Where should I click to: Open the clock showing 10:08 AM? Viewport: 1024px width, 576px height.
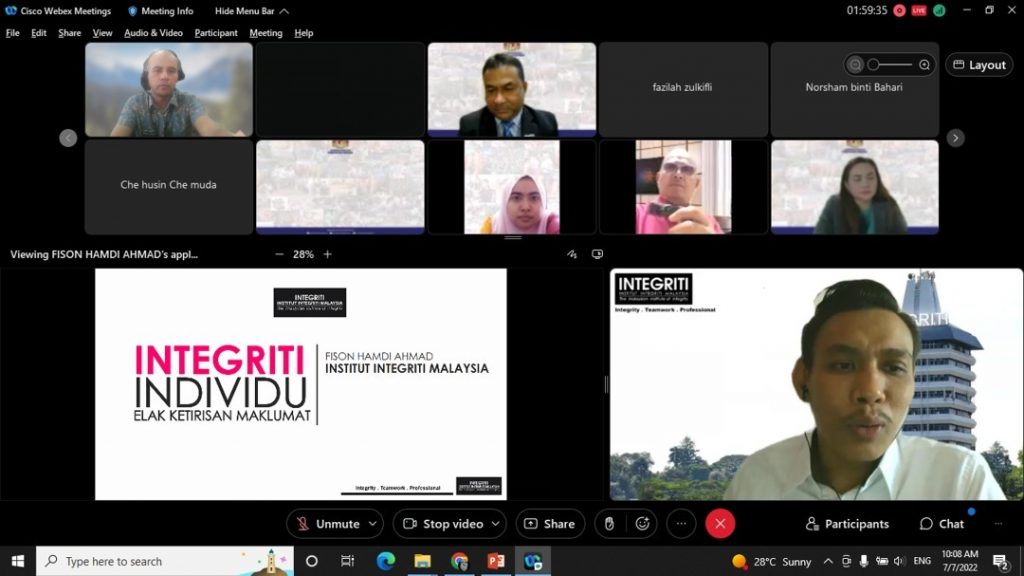pyautogui.click(x=959, y=561)
